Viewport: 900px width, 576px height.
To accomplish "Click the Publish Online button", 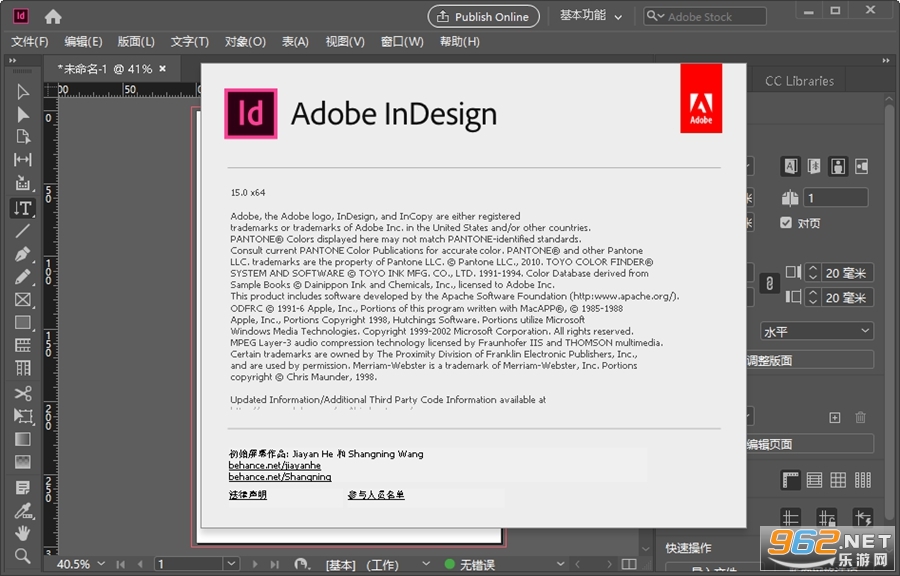I will (x=483, y=17).
